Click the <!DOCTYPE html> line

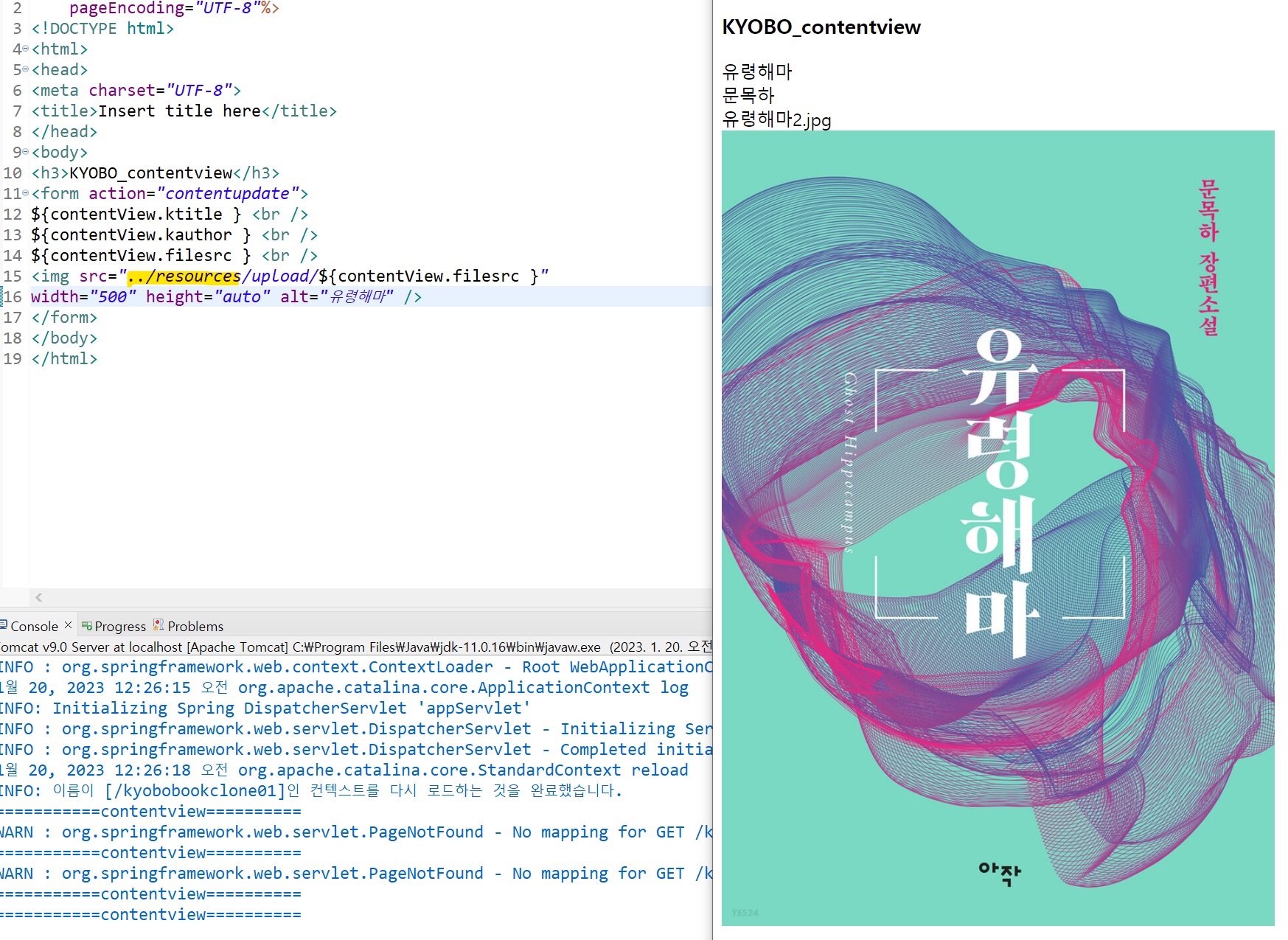click(x=102, y=28)
